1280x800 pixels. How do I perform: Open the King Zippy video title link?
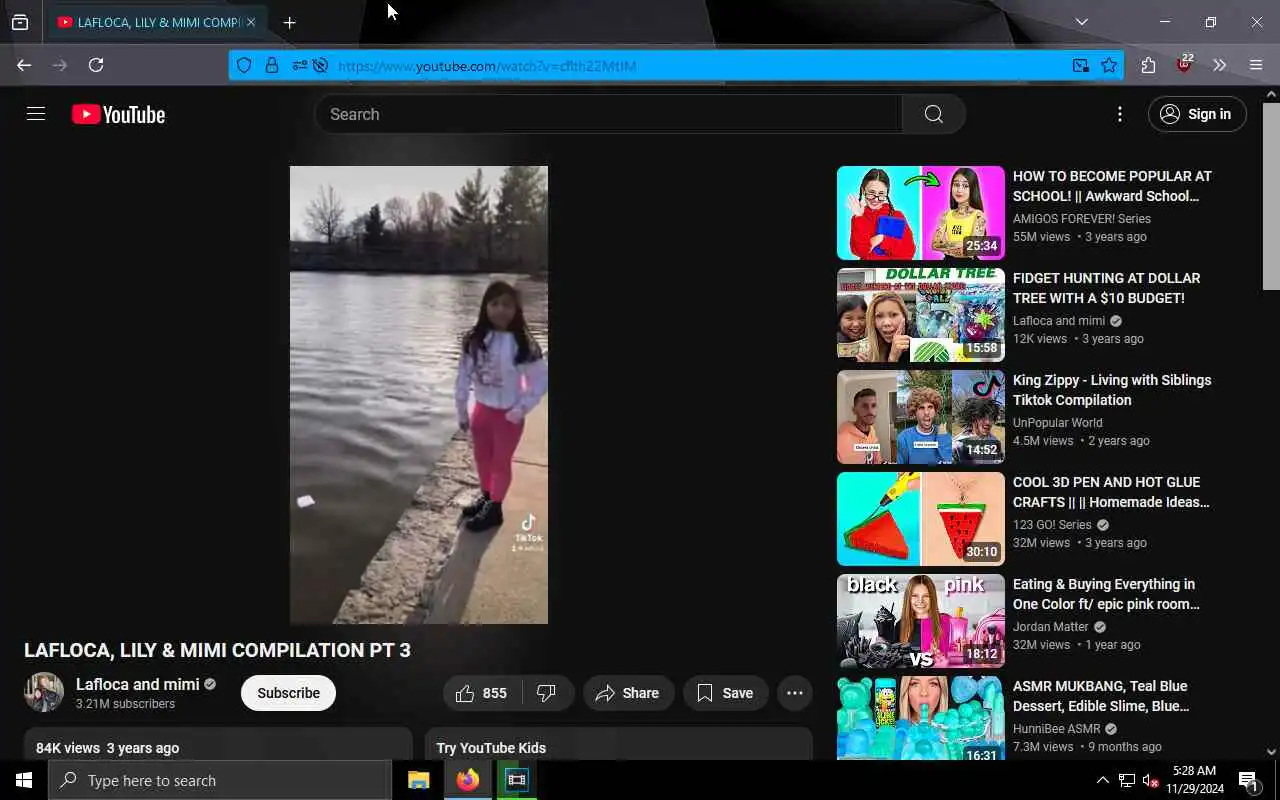tap(1112, 390)
